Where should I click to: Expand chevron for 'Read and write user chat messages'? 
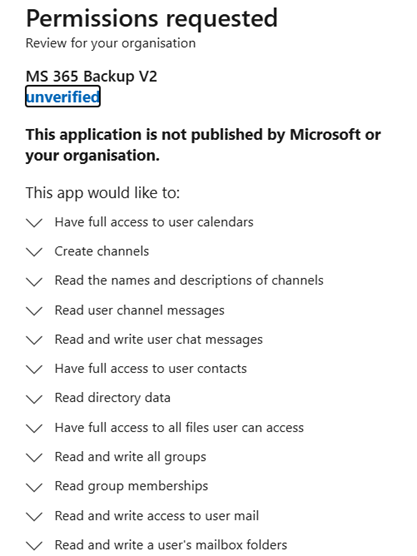(x=34, y=340)
